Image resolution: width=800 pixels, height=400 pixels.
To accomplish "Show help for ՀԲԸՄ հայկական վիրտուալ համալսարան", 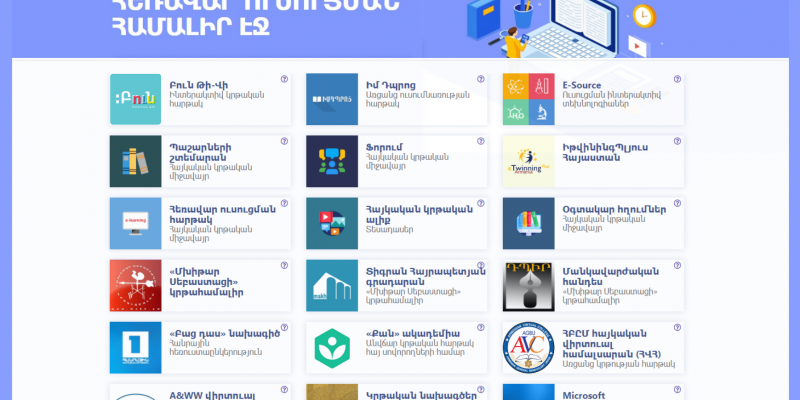I will point(678,328).
